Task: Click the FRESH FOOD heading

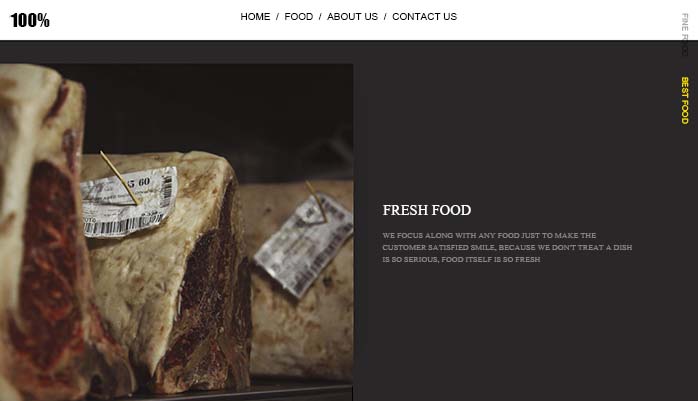Action: [x=426, y=210]
